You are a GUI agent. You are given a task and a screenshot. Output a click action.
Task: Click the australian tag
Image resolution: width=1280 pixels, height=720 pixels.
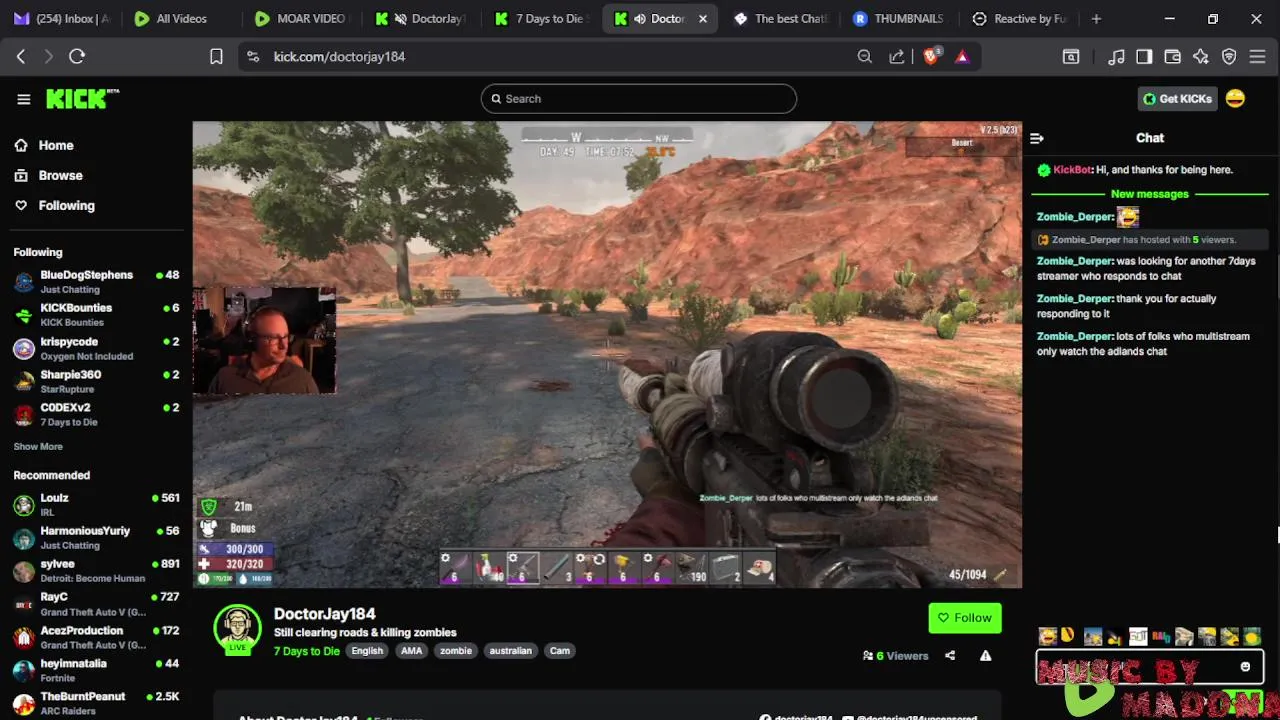click(x=510, y=651)
